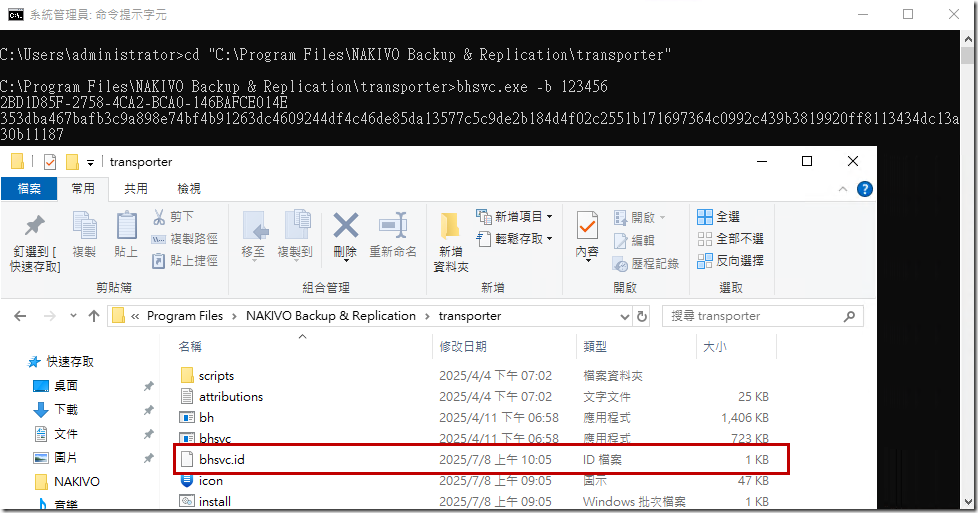Open Explorer help question mark icon
This screenshot has height=513, width=978.
pos(864,189)
